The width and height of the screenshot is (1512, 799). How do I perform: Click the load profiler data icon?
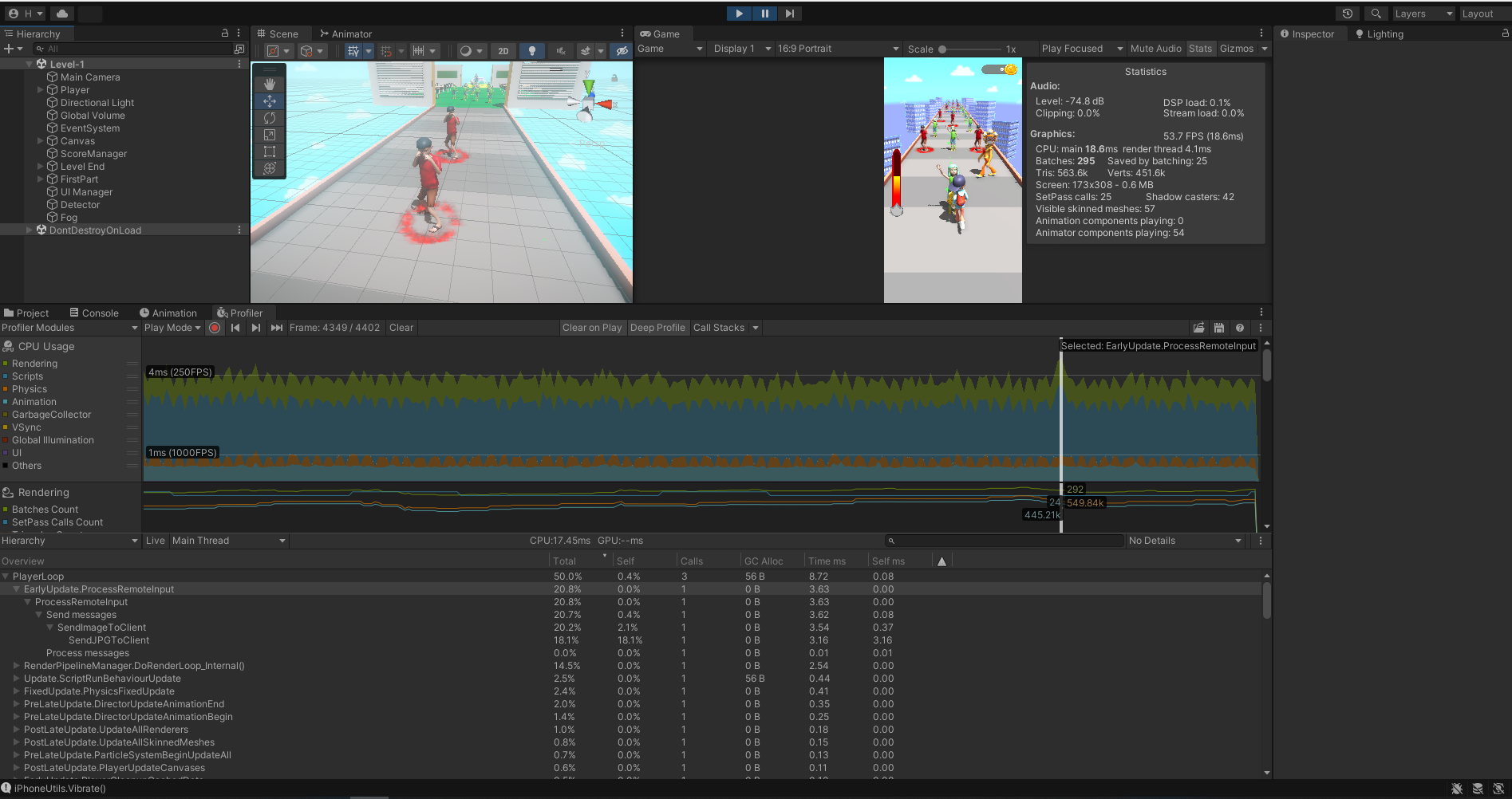pyautogui.click(x=1198, y=328)
